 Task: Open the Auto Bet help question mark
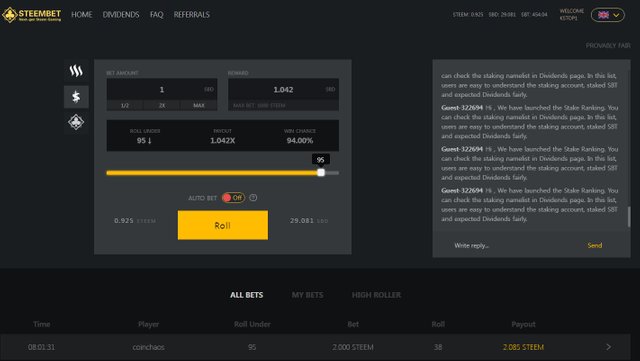pyautogui.click(x=253, y=198)
